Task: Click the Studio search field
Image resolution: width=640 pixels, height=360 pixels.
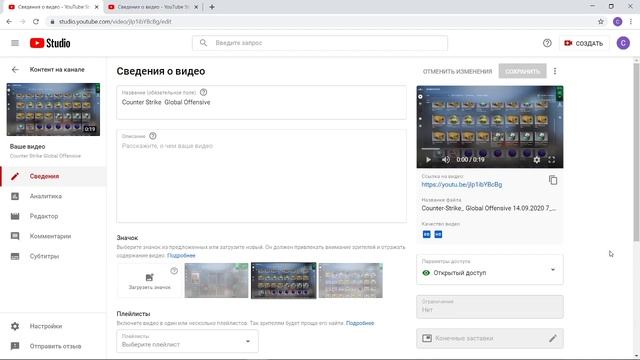Action: tap(320, 43)
